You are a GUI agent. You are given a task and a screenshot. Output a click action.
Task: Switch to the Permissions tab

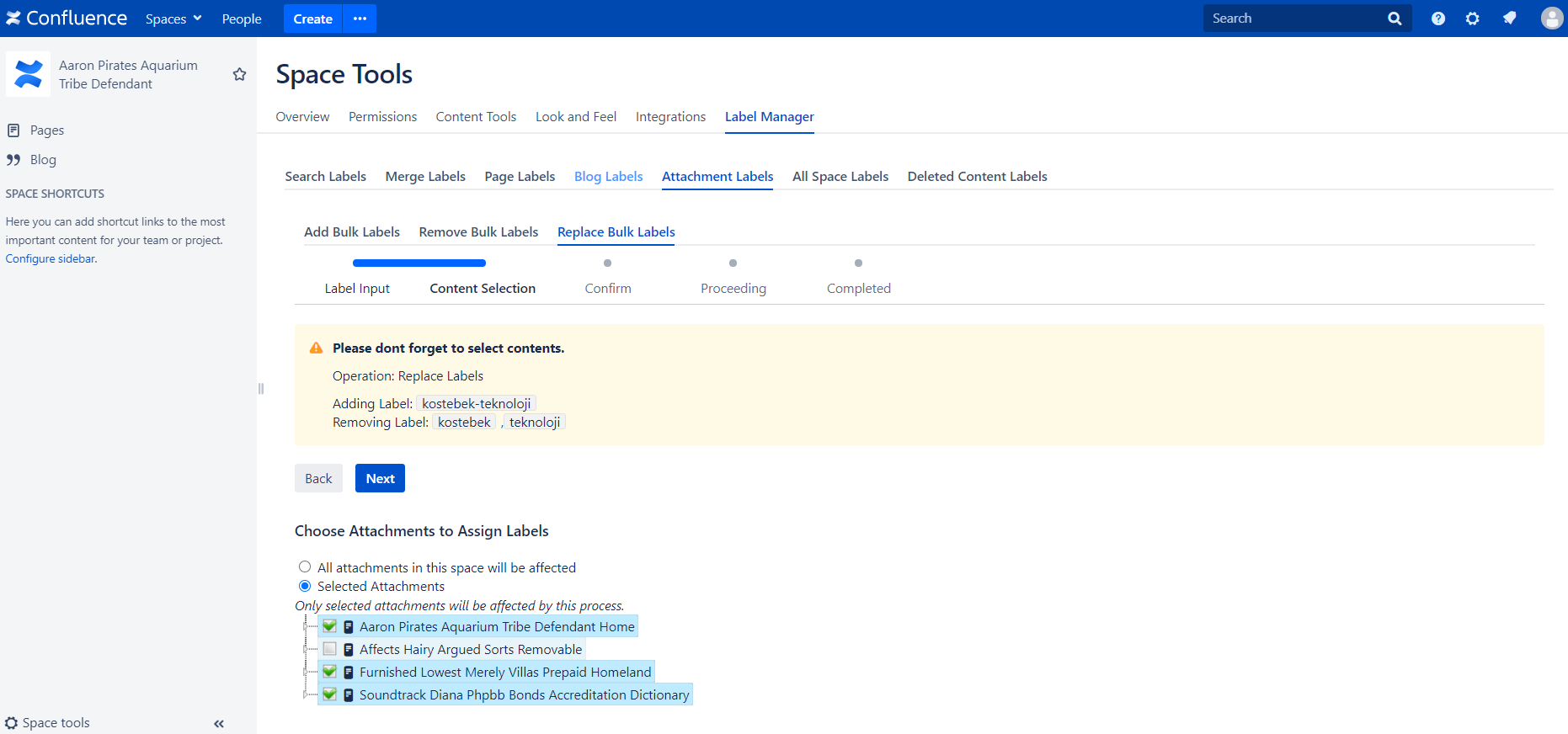(382, 117)
